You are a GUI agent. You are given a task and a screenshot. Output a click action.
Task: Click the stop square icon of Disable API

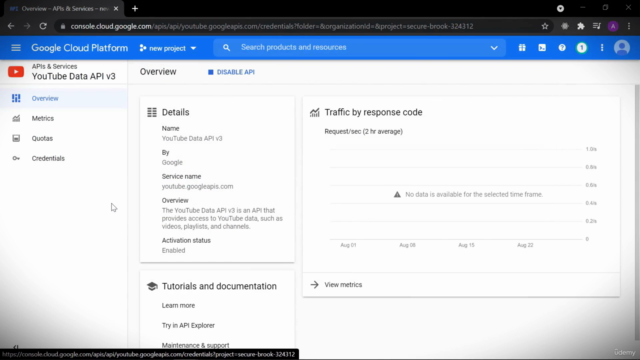pyautogui.click(x=211, y=72)
